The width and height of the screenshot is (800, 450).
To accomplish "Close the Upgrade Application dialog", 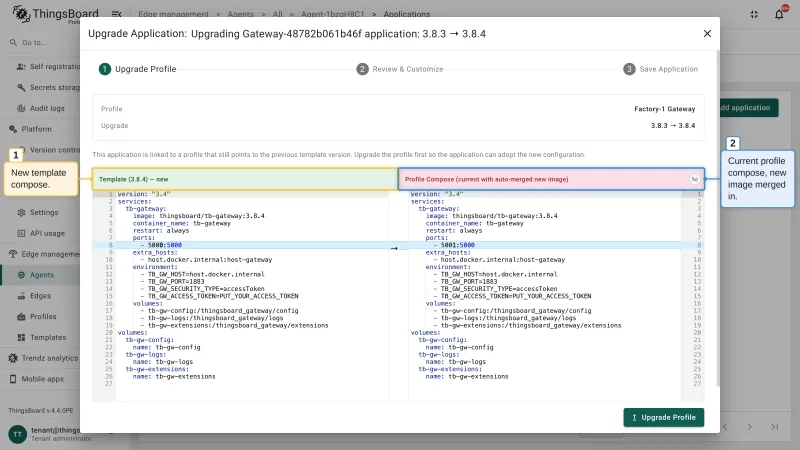I will (707, 34).
